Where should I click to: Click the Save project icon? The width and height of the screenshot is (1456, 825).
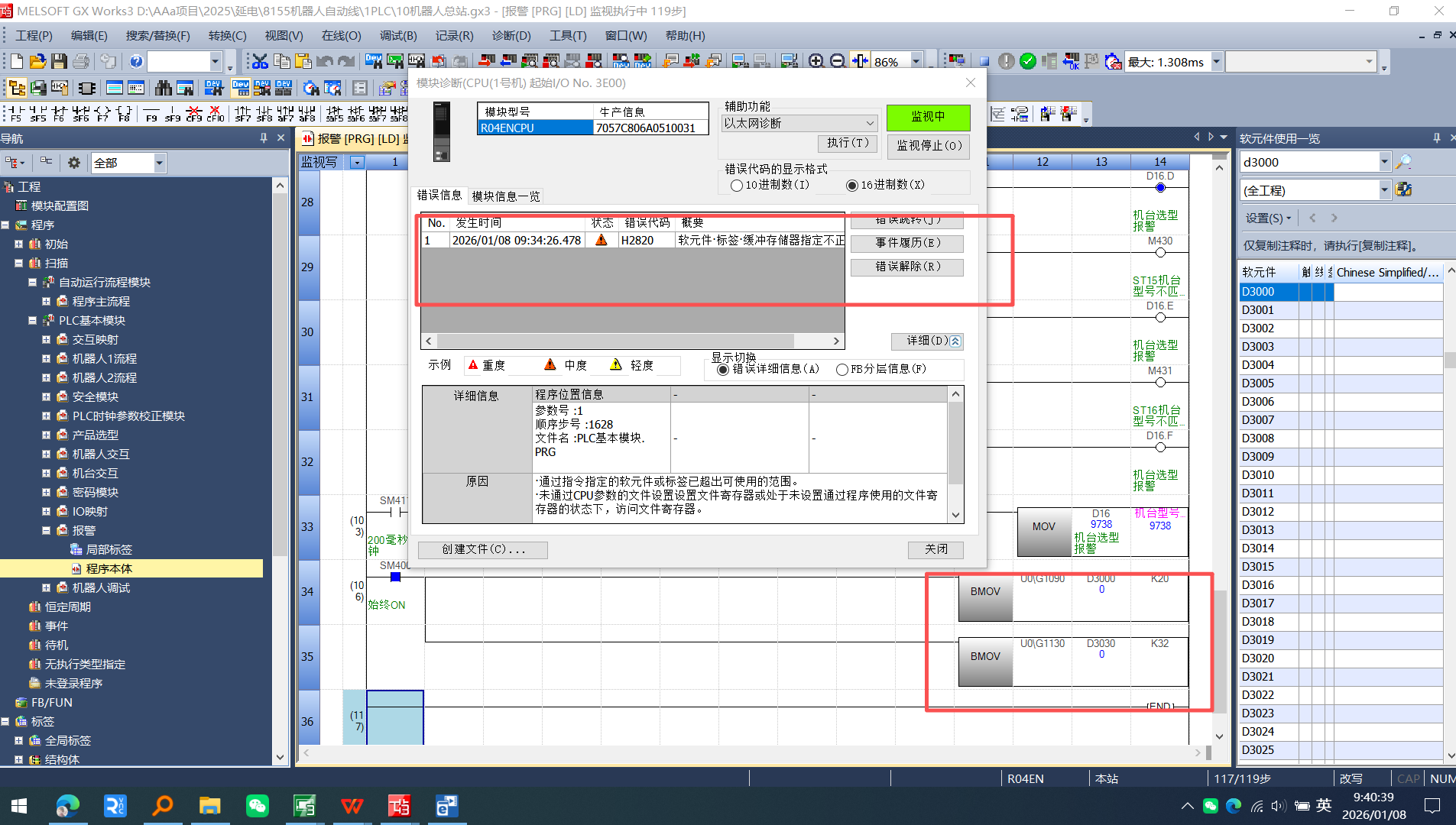(x=59, y=62)
